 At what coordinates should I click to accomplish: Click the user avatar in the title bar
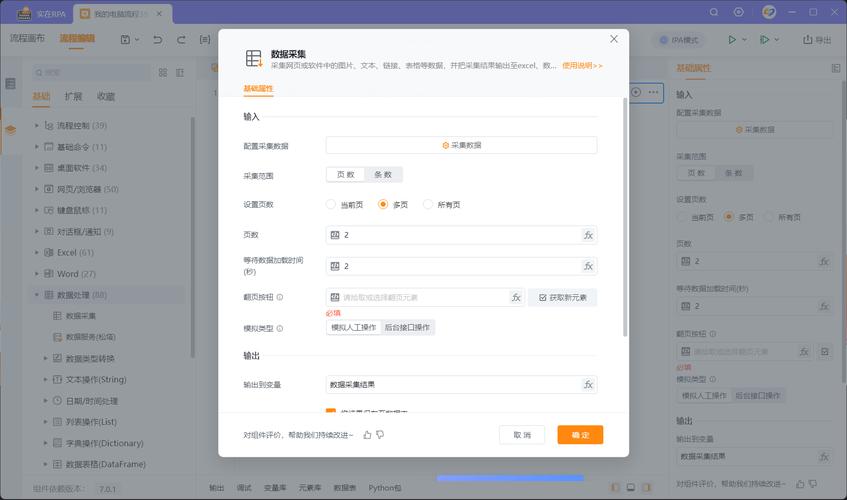pyautogui.click(x=769, y=12)
